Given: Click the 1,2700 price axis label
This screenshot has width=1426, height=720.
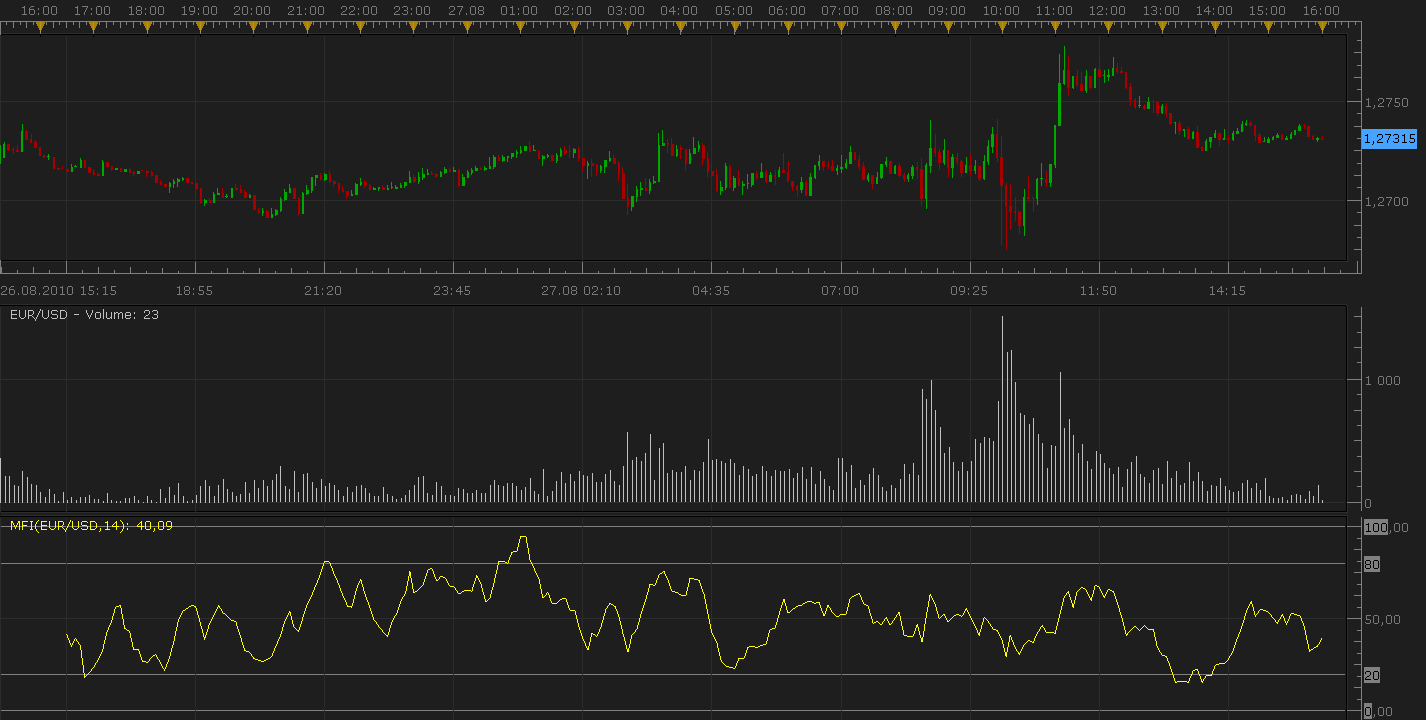Looking at the screenshot, I should [1386, 201].
